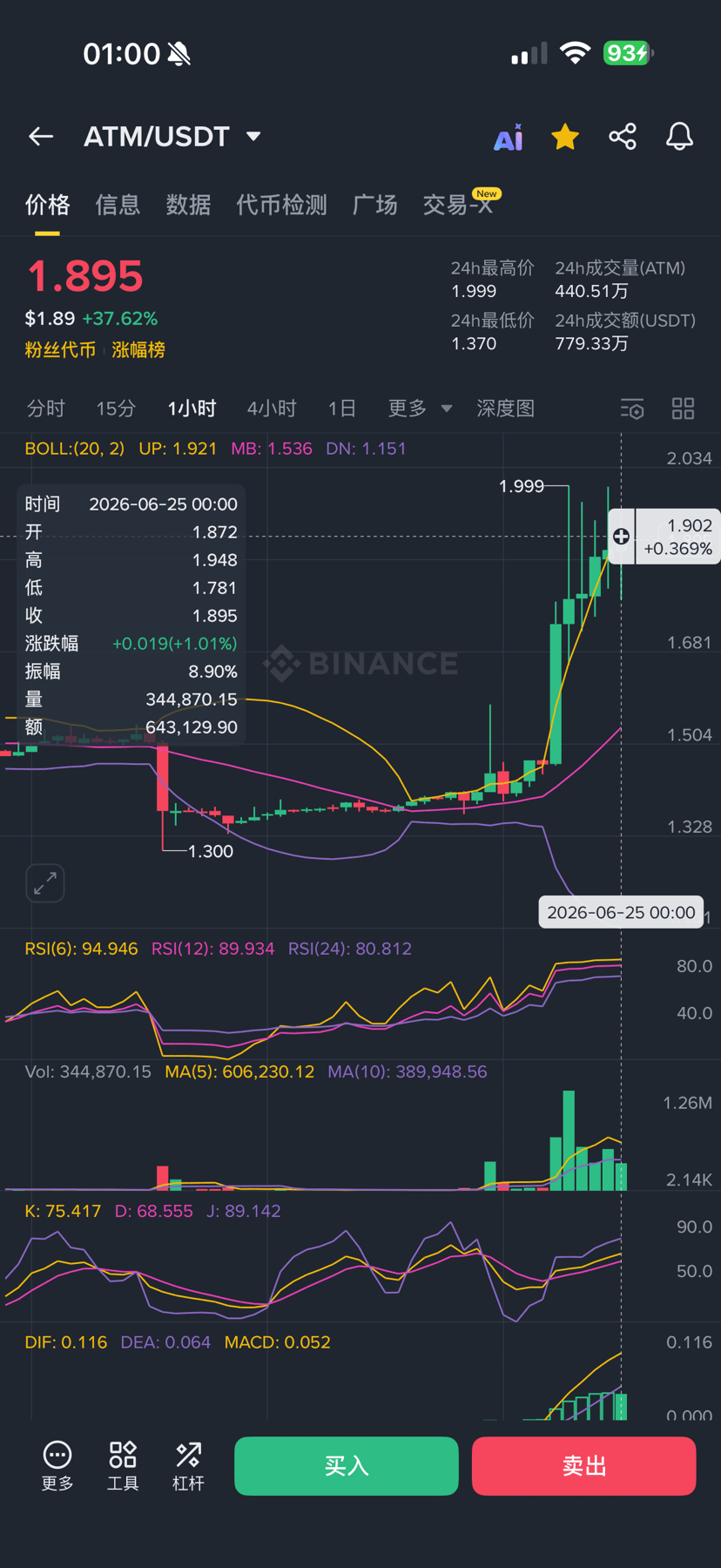Tap the 24h最高价 1.999 value
The width and height of the screenshot is (721, 1568).
(474, 291)
